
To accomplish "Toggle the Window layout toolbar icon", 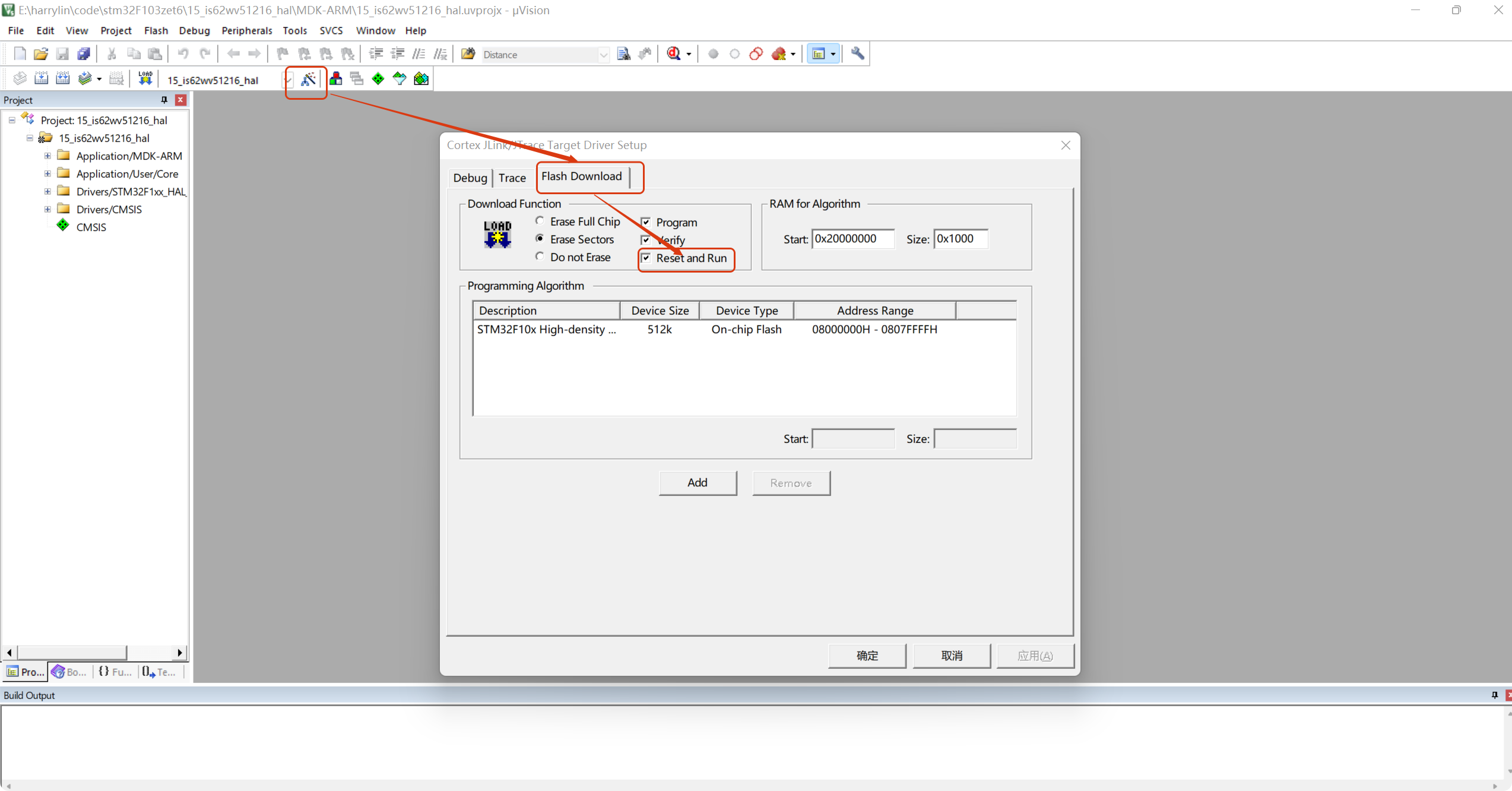I will 819,54.
